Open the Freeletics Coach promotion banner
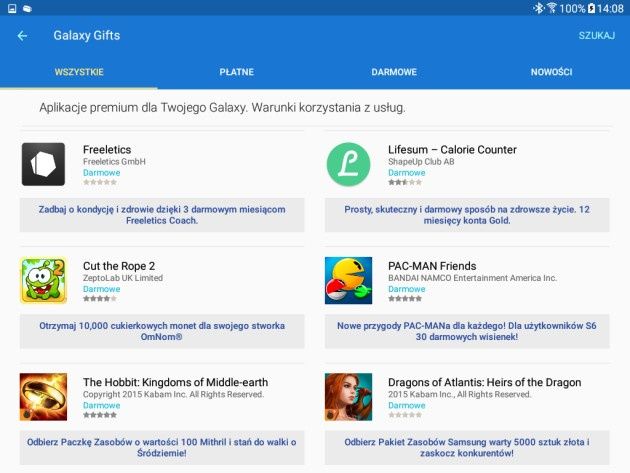630x473 pixels. click(162, 215)
